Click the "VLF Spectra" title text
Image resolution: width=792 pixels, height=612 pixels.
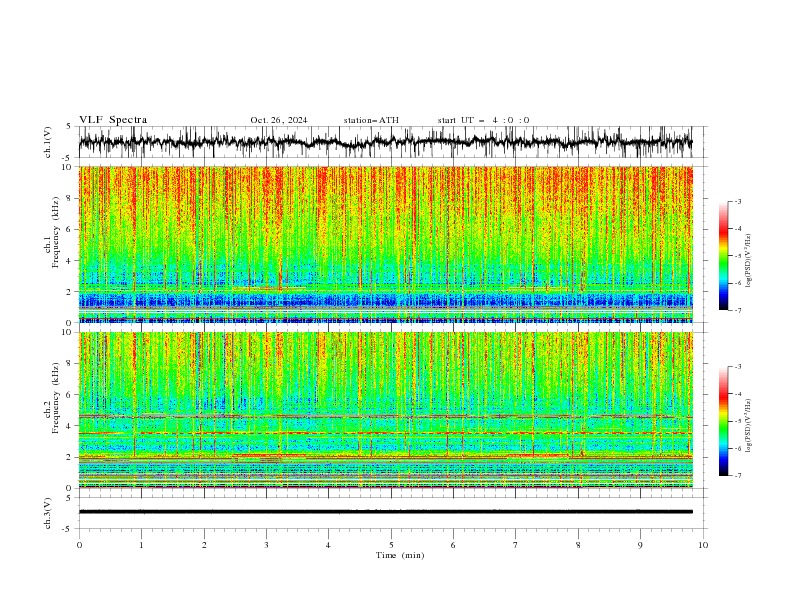point(113,120)
